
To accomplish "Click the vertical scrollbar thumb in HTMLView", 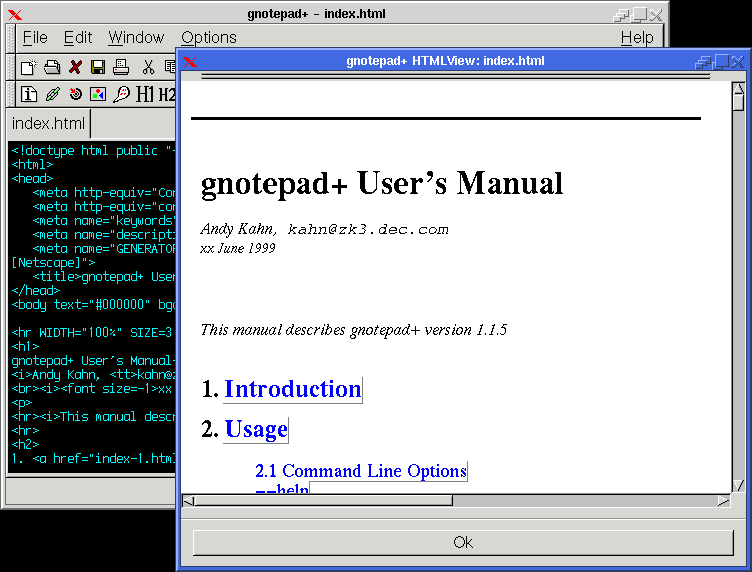I will pyautogui.click(x=739, y=103).
